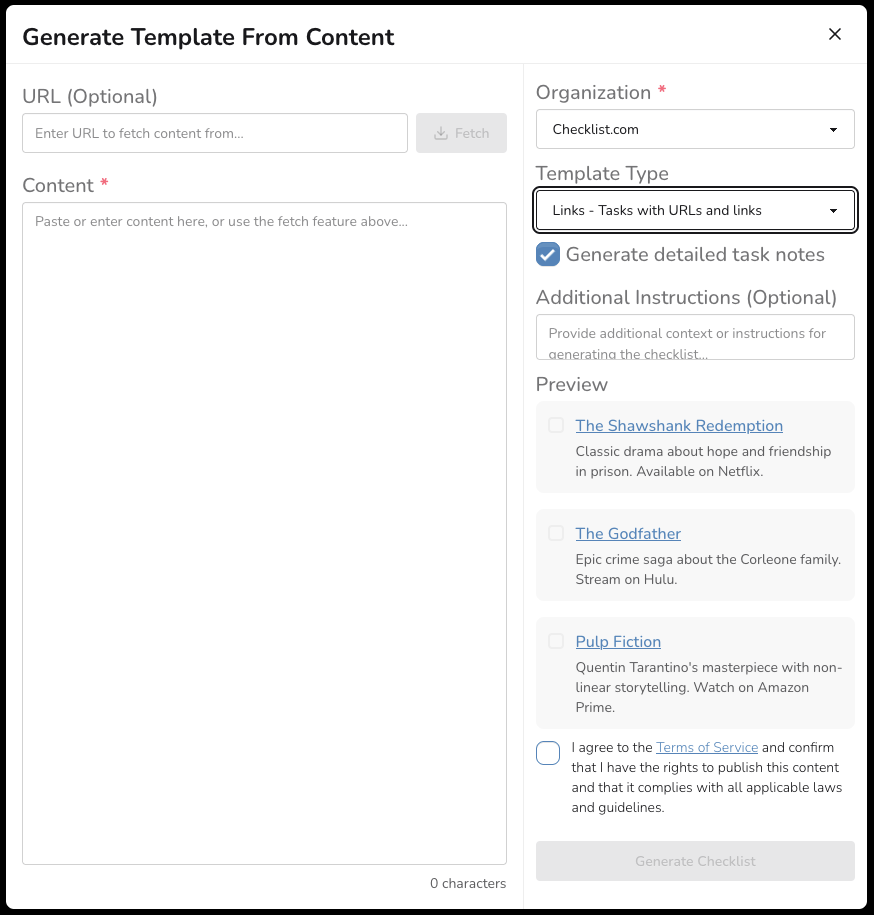Click the Fetch download icon

(441, 133)
